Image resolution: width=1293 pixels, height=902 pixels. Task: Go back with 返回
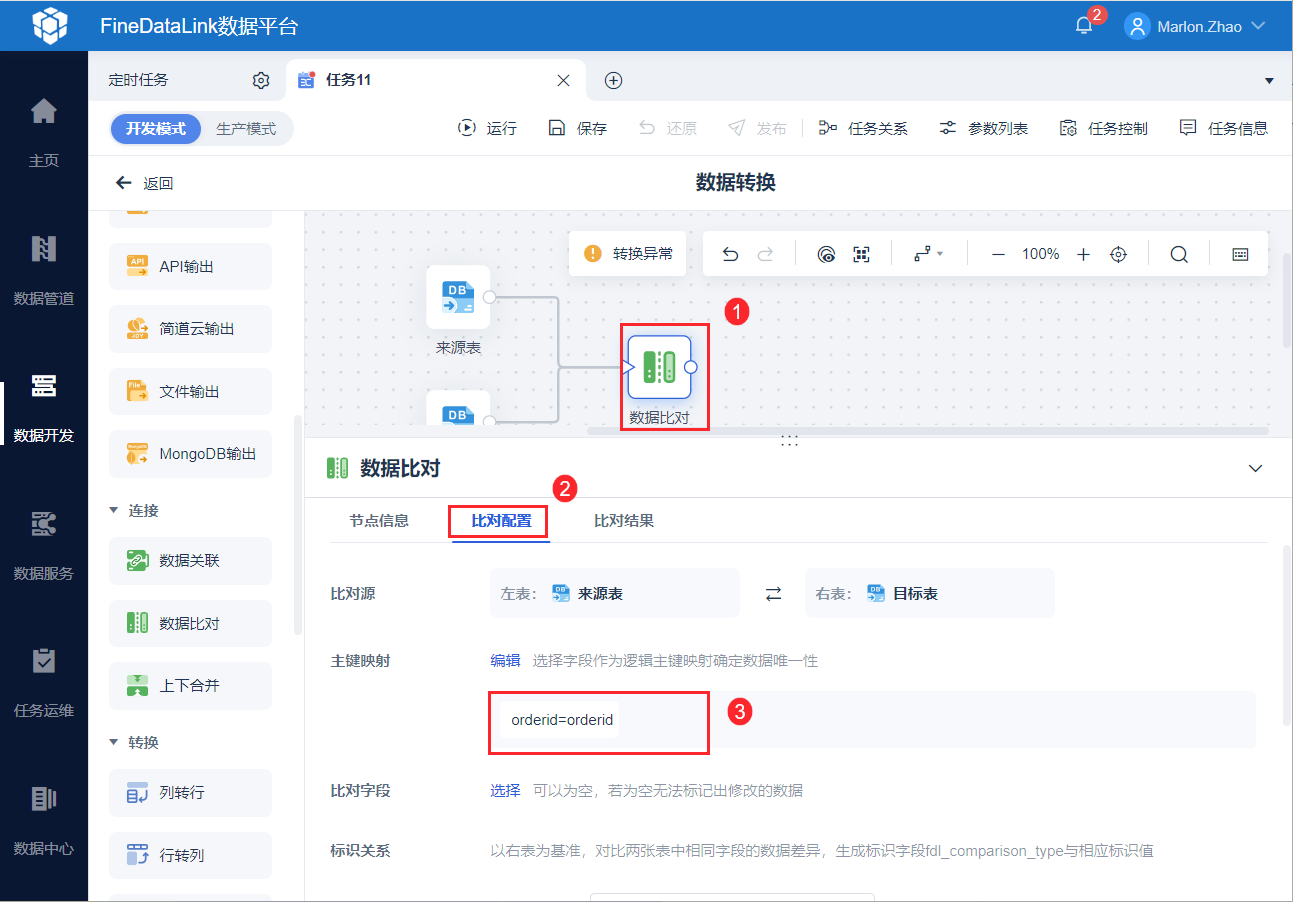click(145, 183)
